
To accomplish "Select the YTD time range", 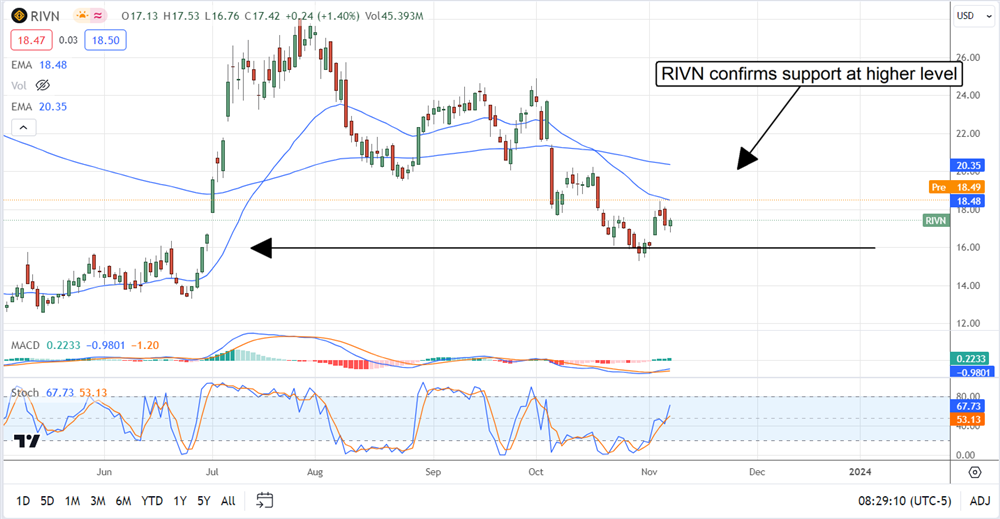I will 152,499.
